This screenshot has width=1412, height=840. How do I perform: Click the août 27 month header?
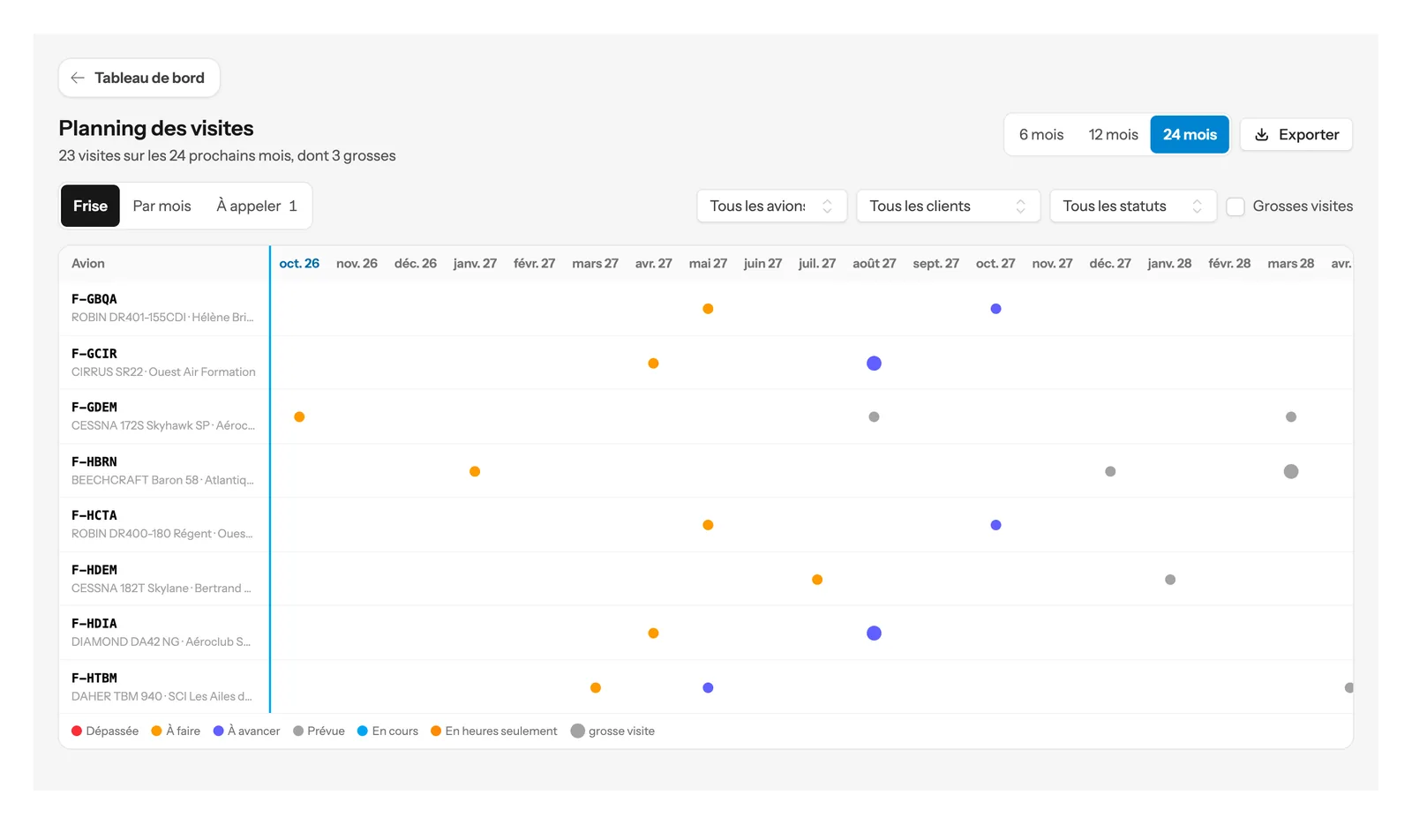click(874, 264)
